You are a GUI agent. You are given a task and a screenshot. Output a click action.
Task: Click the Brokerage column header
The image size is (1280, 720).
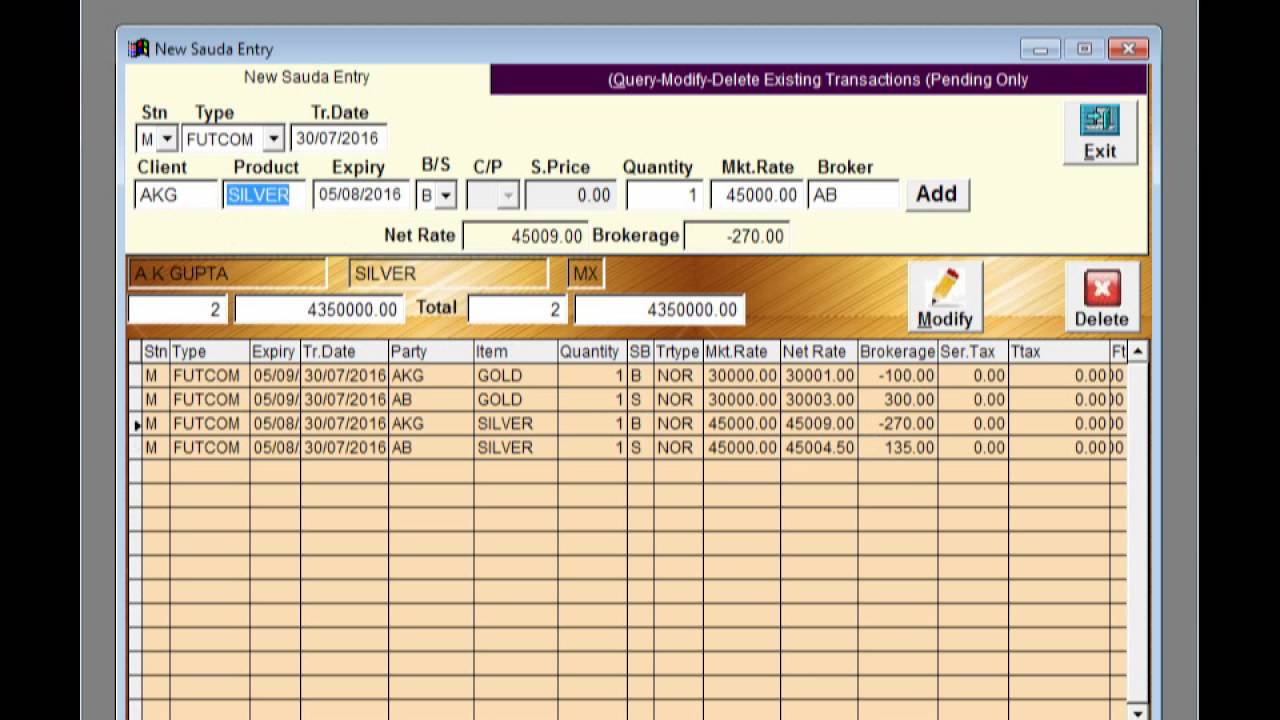pos(897,352)
